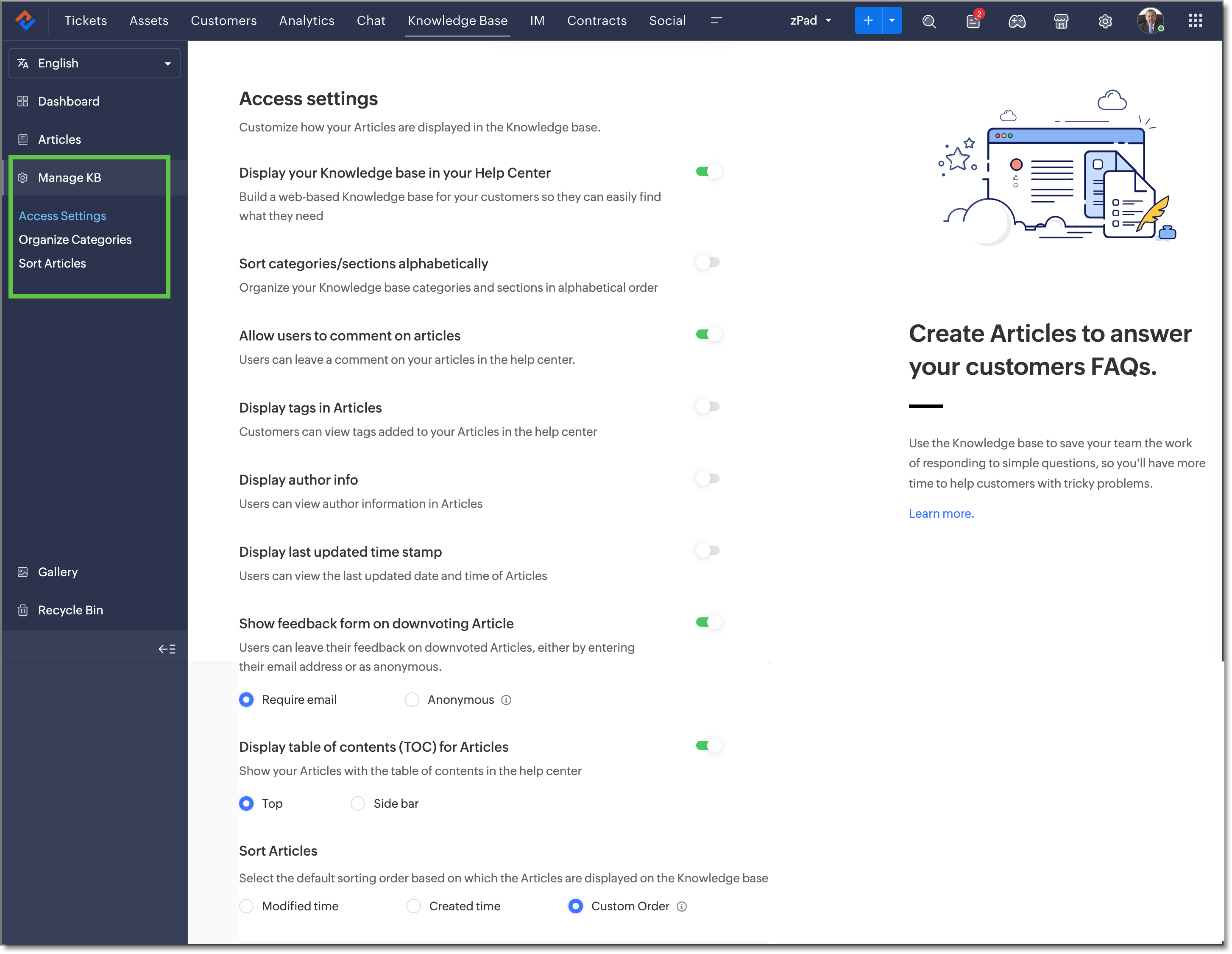Open the English language dropdown
This screenshot has width=1232, height=954.
[x=94, y=63]
